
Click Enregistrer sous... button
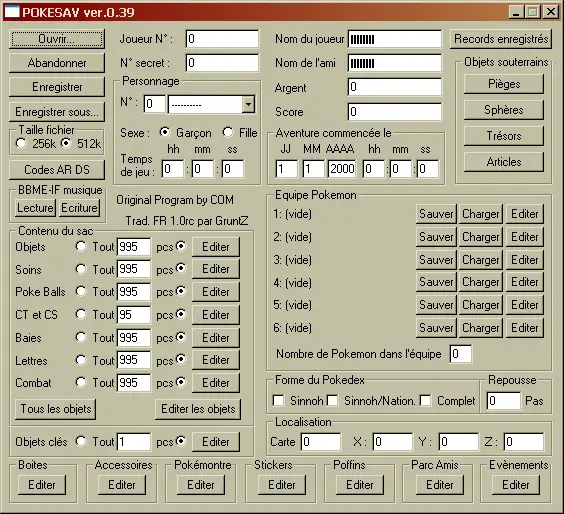click(57, 112)
